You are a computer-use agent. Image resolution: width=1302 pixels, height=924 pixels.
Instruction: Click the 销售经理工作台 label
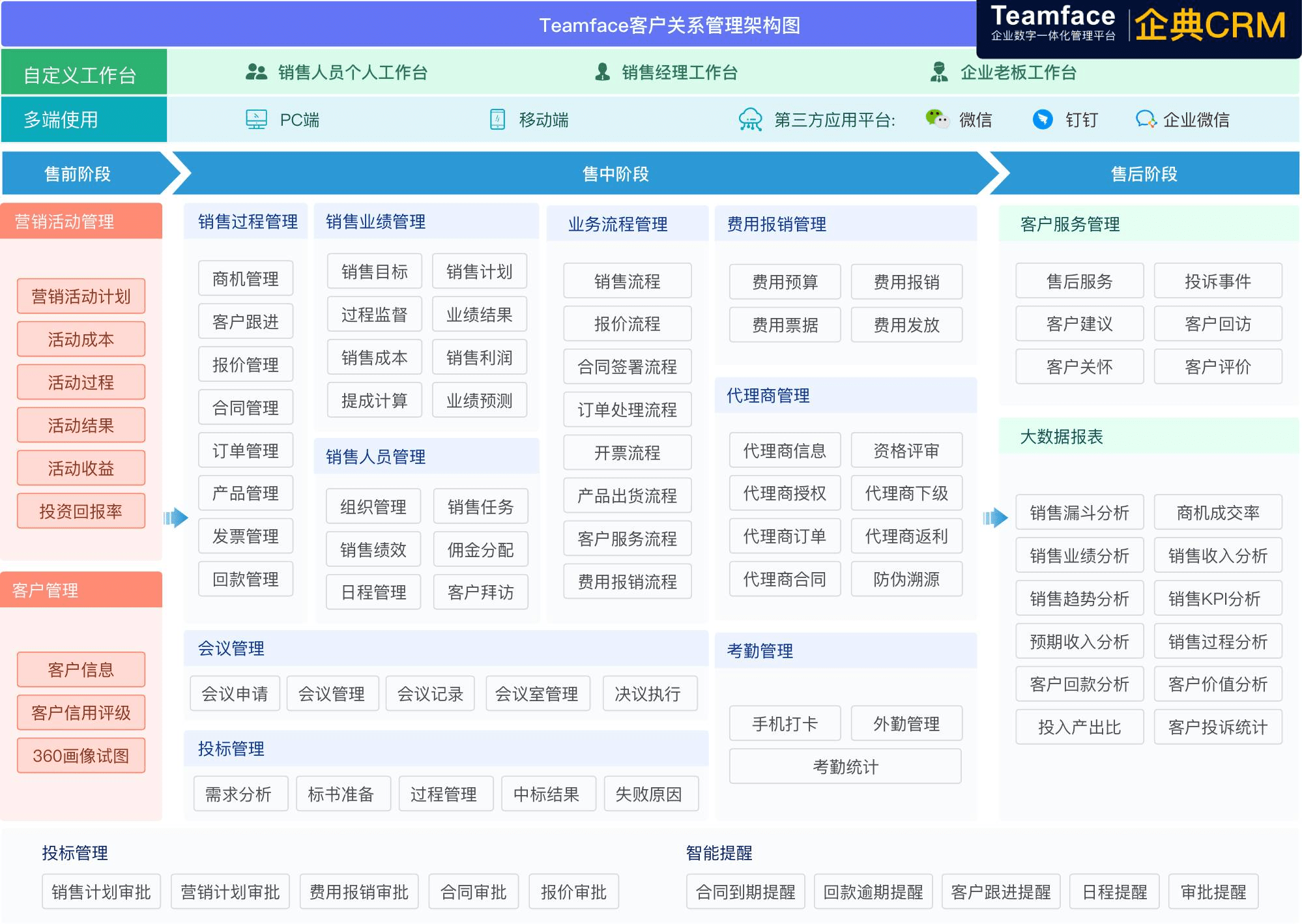coord(680,72)
